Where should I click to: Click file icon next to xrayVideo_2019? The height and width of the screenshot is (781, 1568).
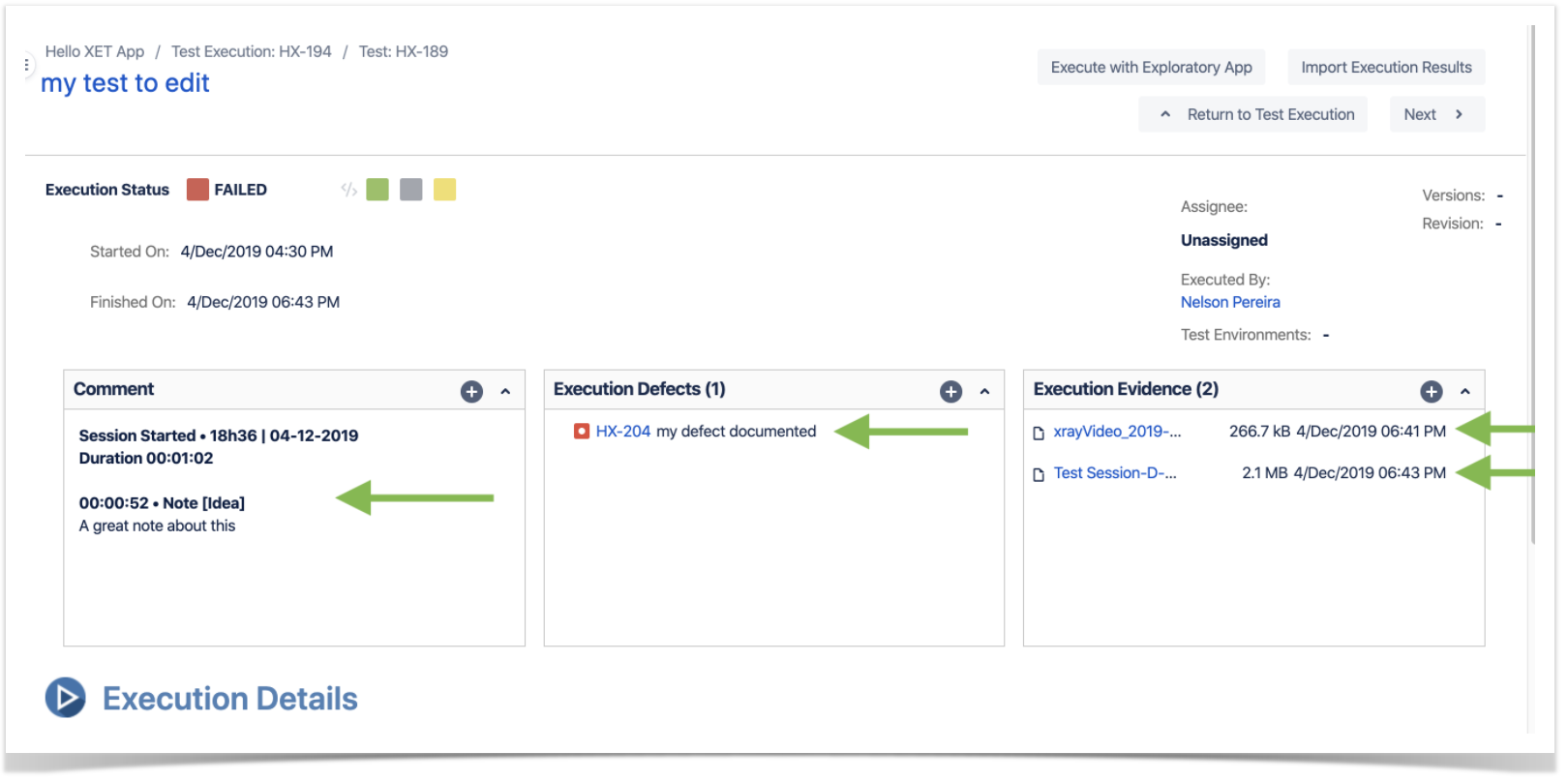[x=1039, y=433]
